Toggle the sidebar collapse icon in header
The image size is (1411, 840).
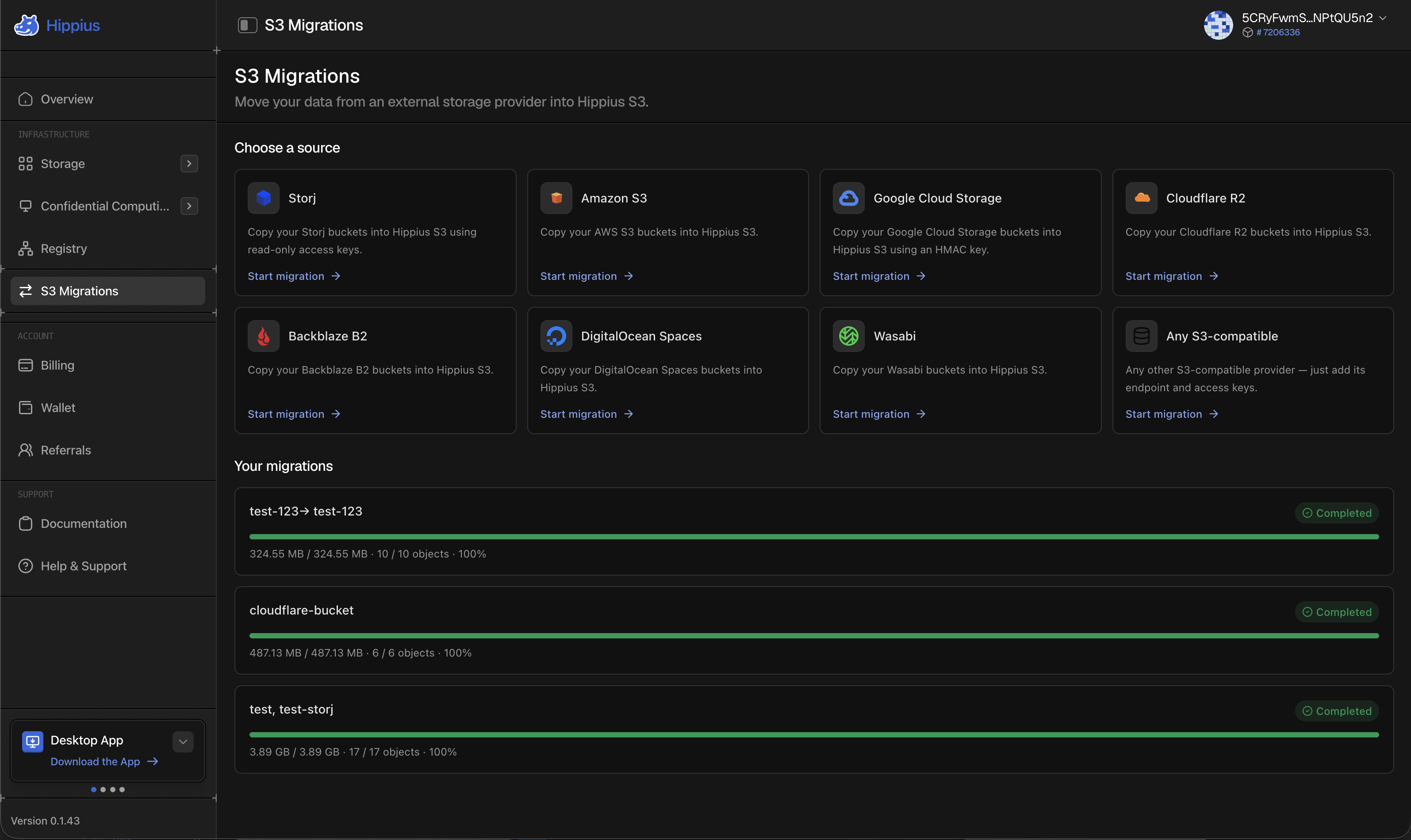(247, 25)
